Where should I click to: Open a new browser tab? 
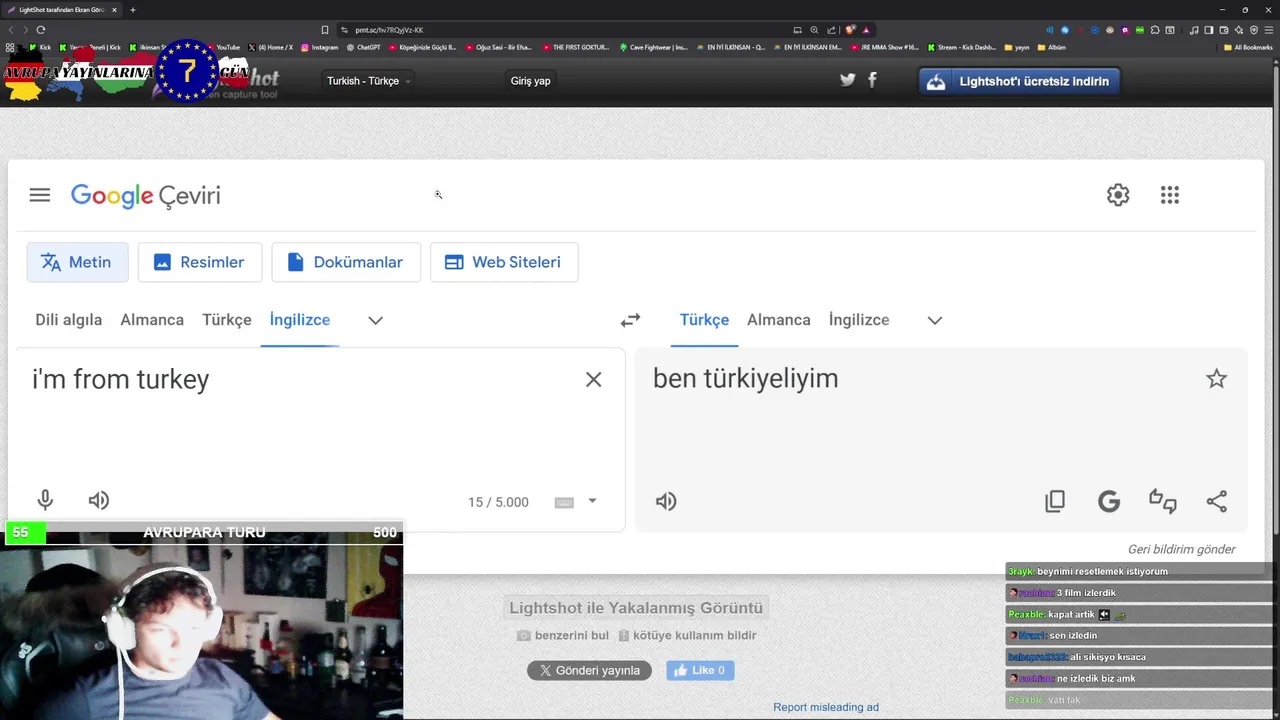pos(132,10)
